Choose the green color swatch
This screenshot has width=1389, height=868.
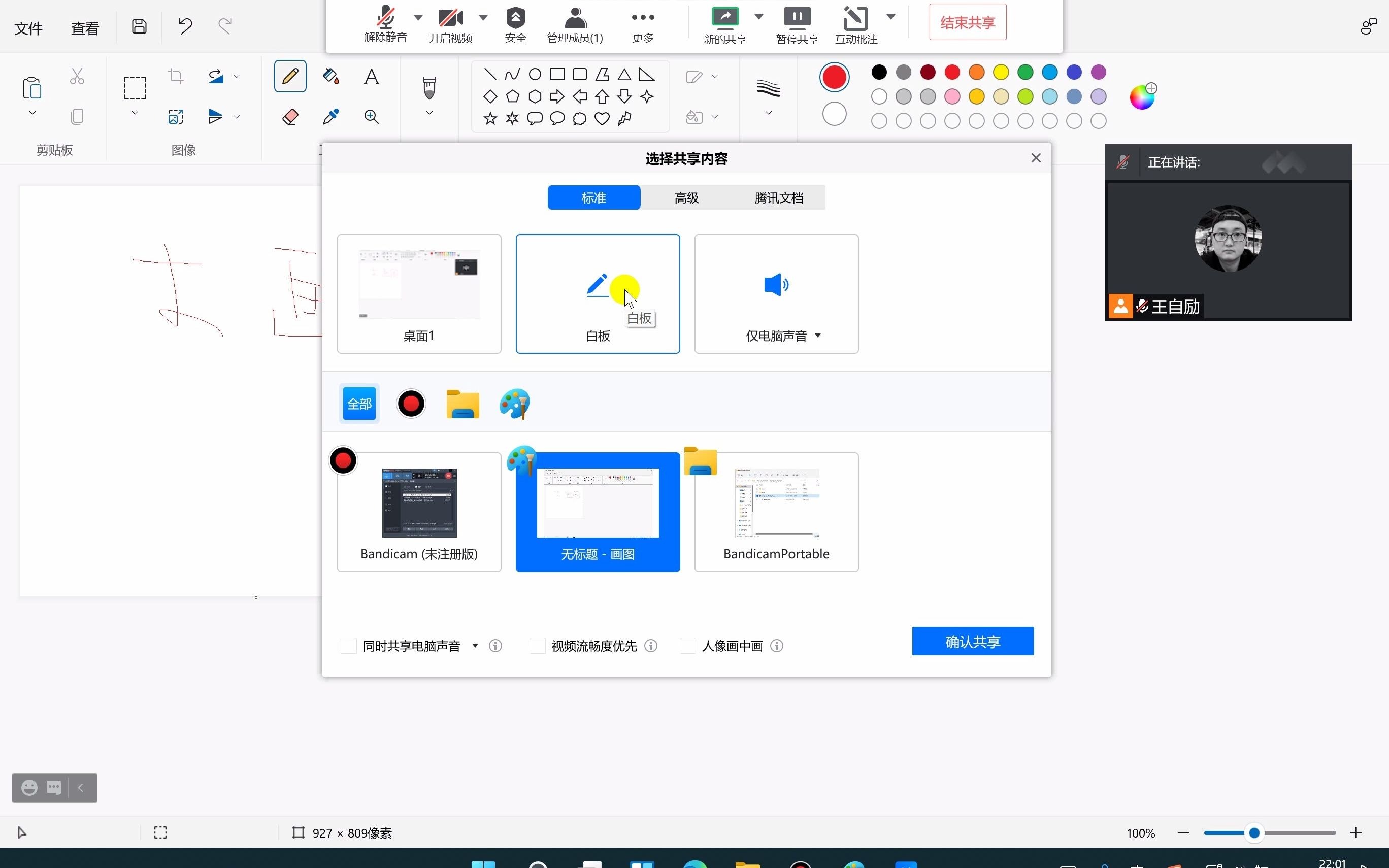1025,72
